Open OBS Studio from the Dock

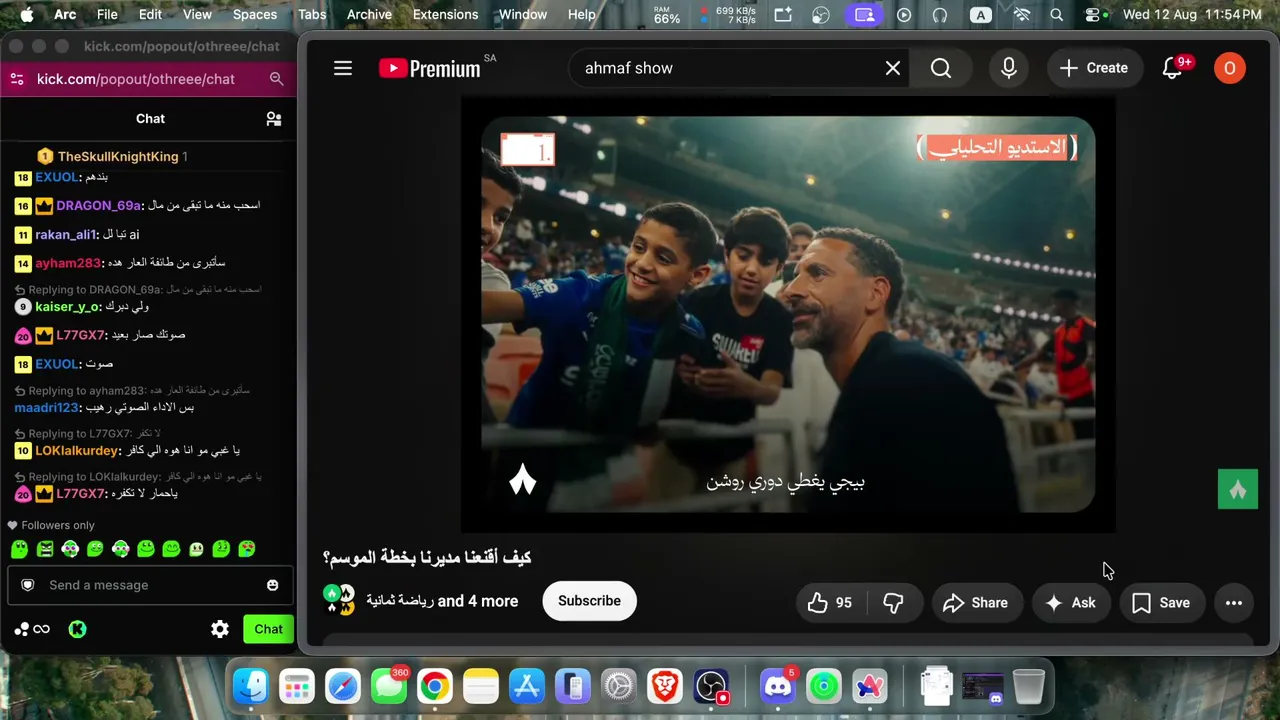pyautogui.click(x=711, y=686)
